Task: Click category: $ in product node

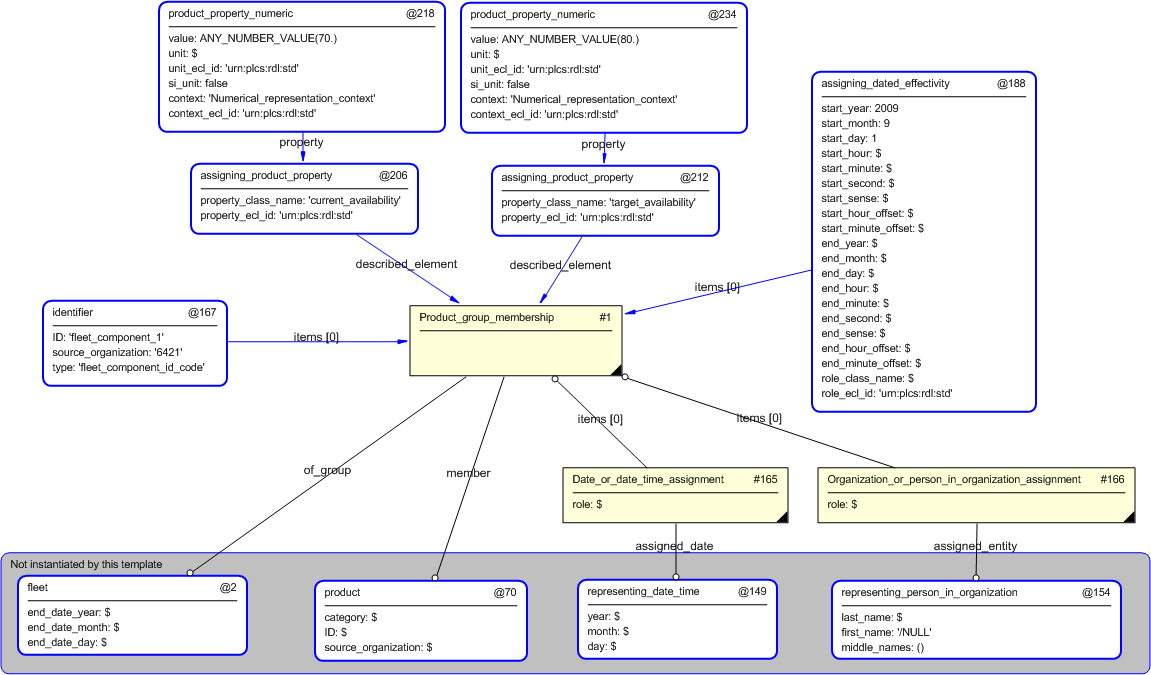Action: (x=351, y=618)
